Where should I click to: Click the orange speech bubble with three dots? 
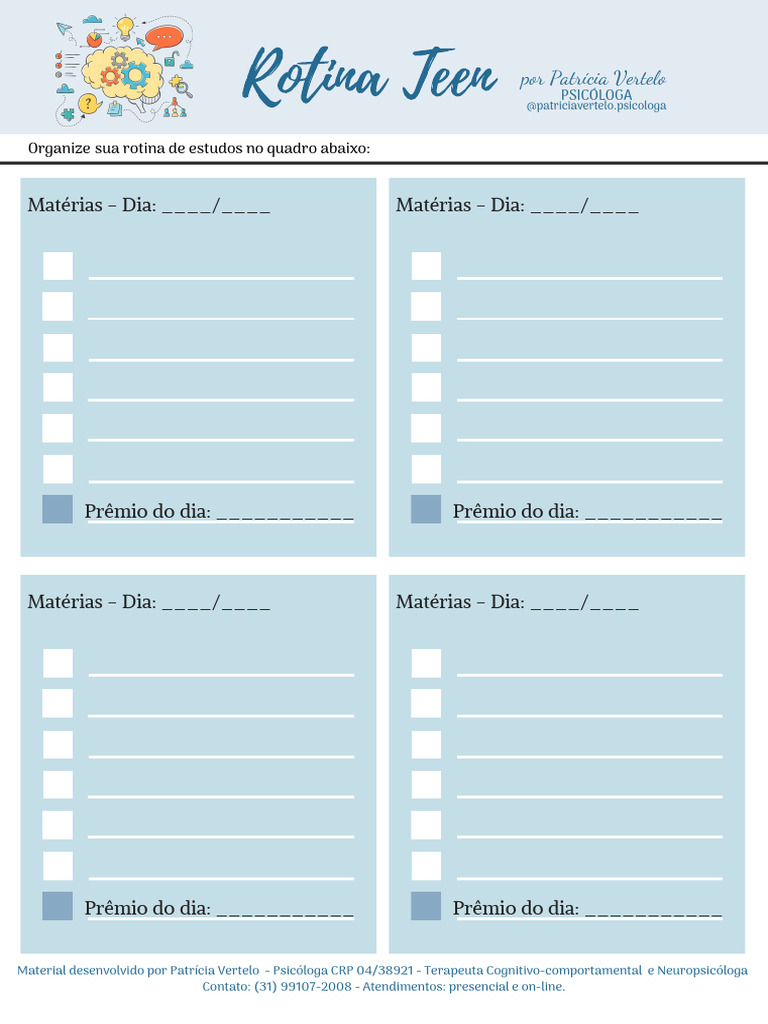(165, 37)
